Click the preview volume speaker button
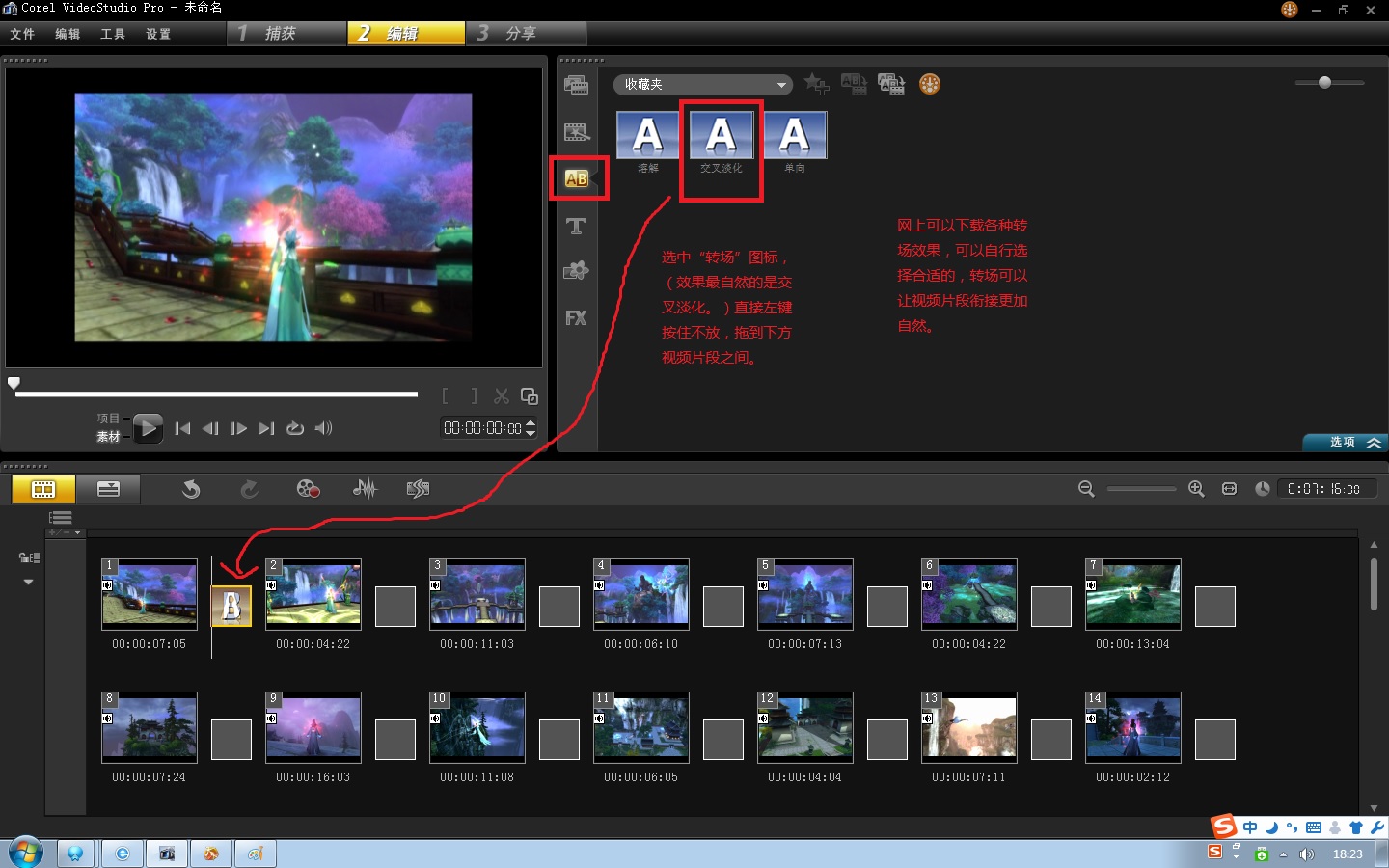The width and height of the screenshot is (1389, 868). (323, 428)
